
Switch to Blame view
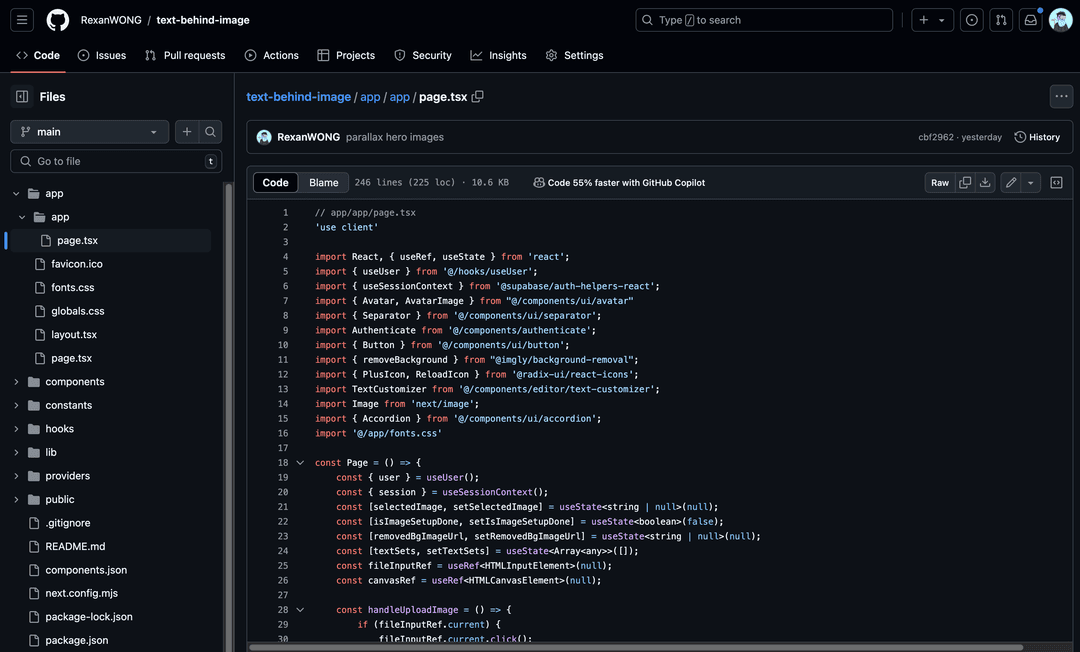(323, 183)
